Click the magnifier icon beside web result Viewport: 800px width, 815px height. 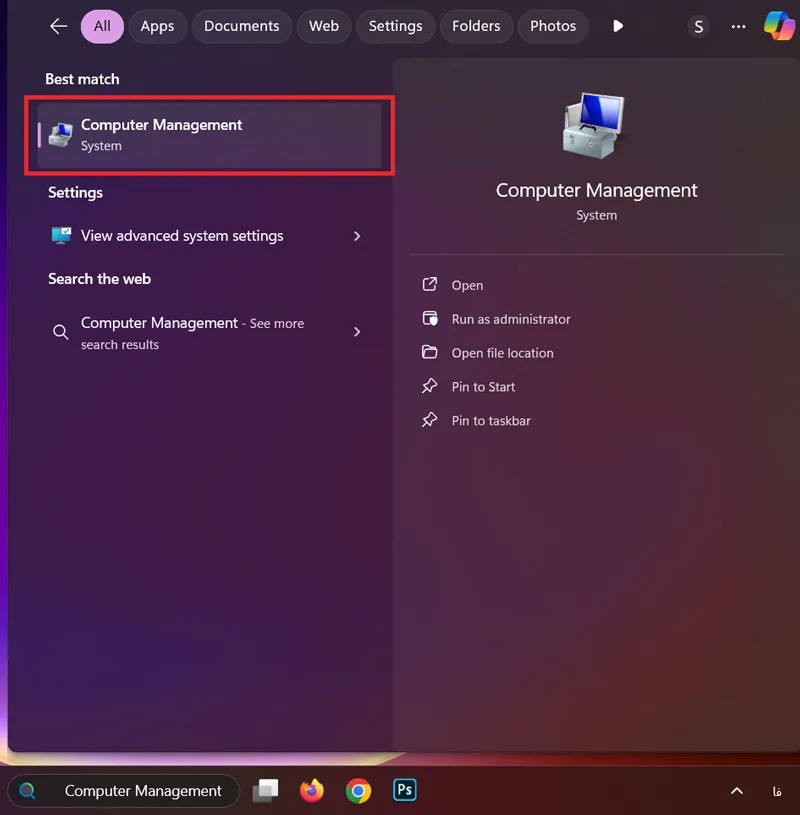(x=61, y=332)
